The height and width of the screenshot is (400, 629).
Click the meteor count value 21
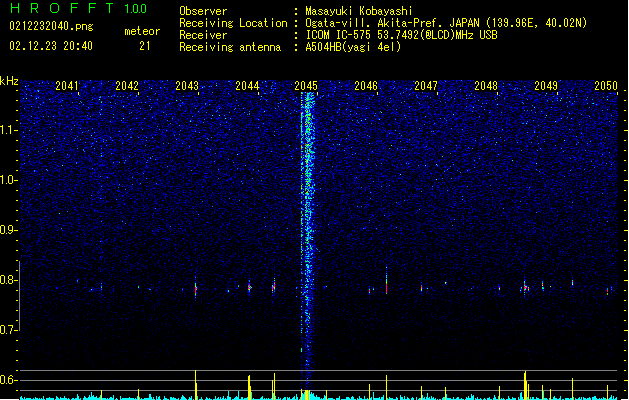pos(145,46)
